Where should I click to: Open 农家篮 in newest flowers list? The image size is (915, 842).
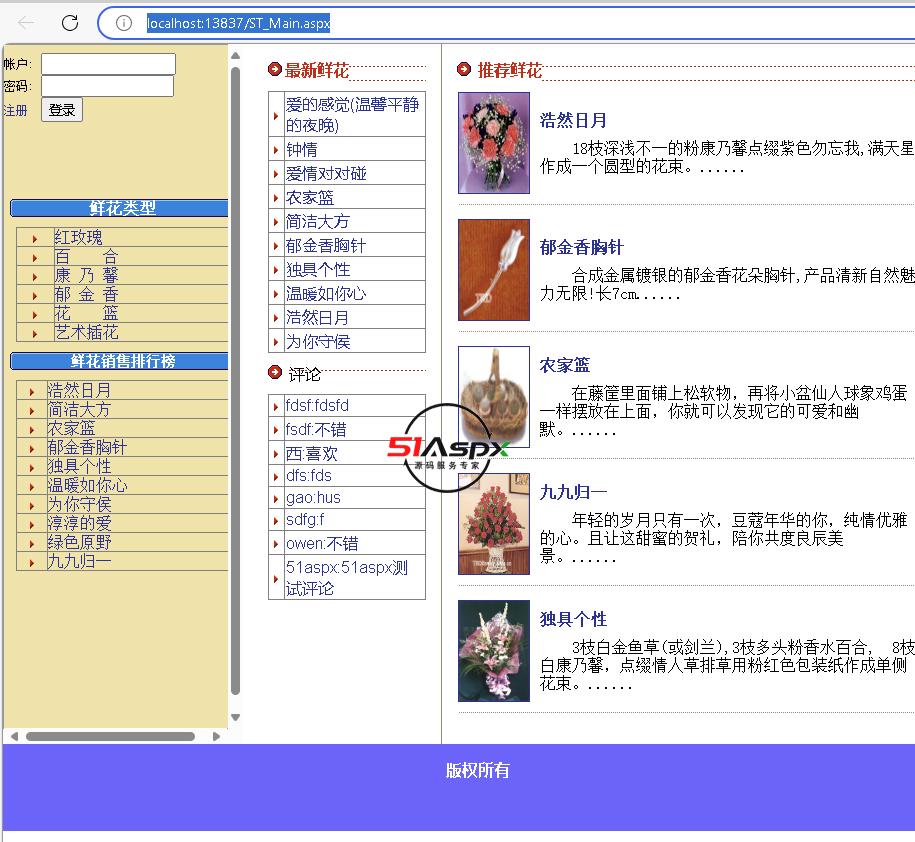click(x=310, y=197)
